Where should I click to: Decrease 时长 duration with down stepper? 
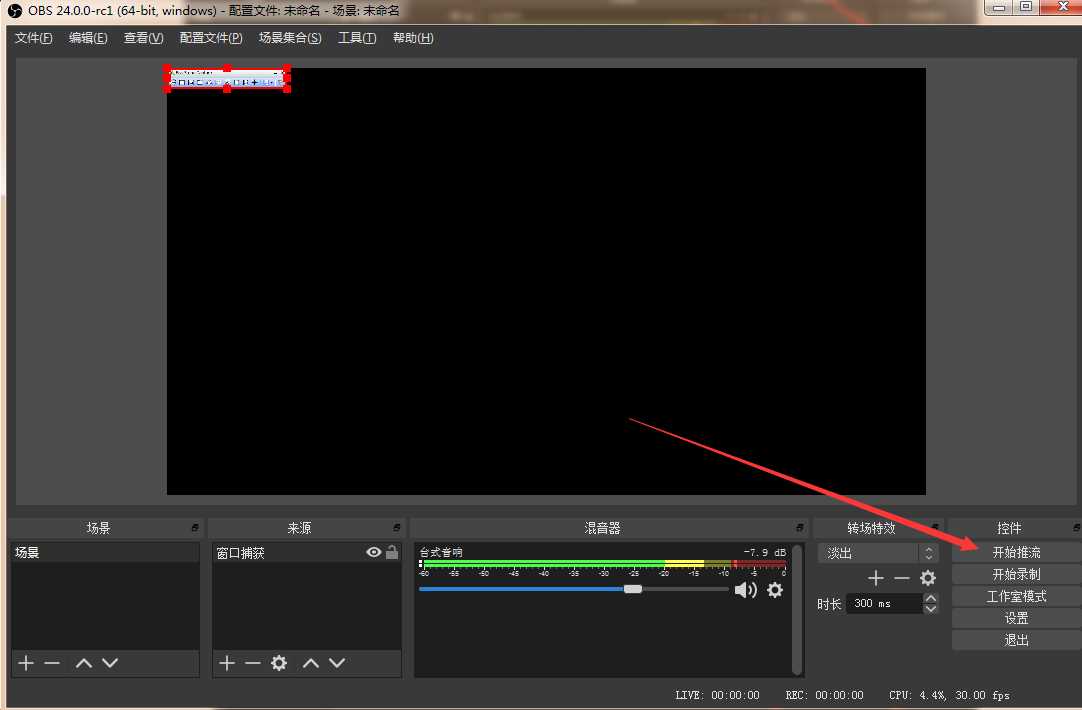(931, 609)
